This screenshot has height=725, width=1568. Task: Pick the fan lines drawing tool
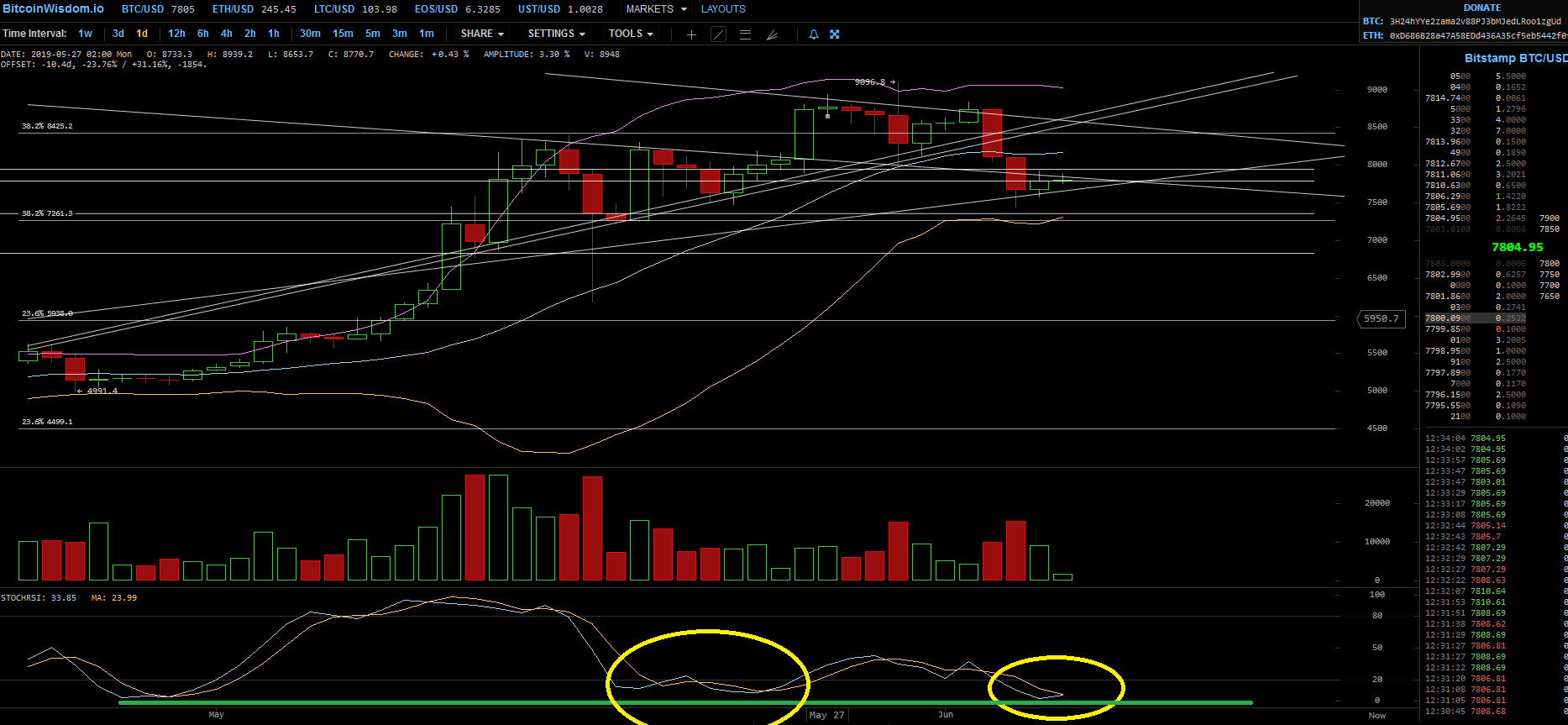click(772, 34)
